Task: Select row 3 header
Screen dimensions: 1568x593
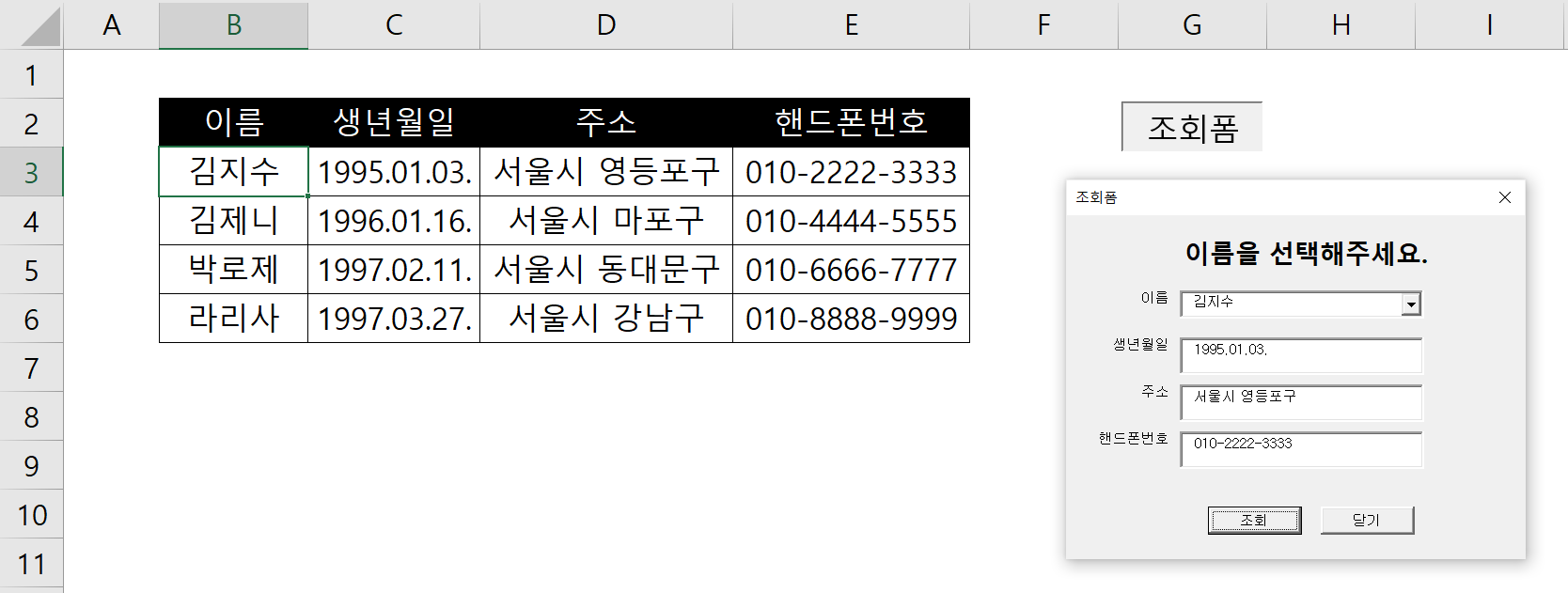Action: 31,172
